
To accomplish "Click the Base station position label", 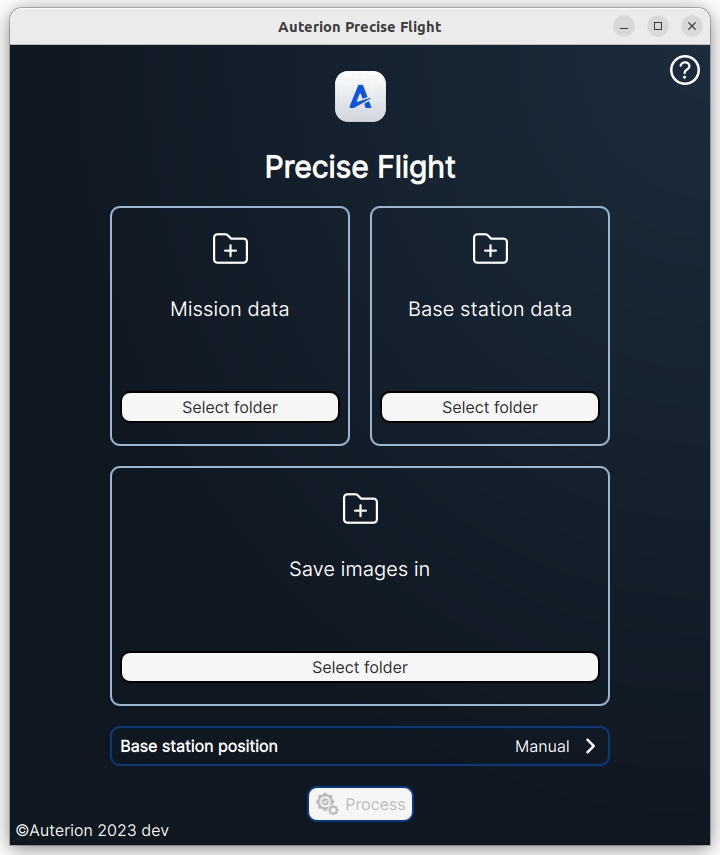I will (199, 746).
